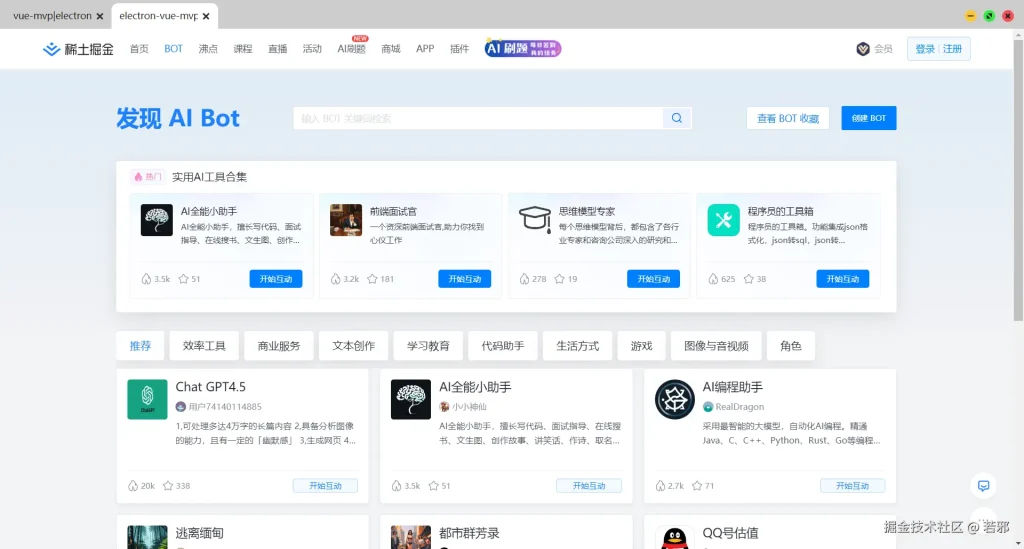Click the AI全能小助手 brain icon in hot list

[x=156, y=220]
